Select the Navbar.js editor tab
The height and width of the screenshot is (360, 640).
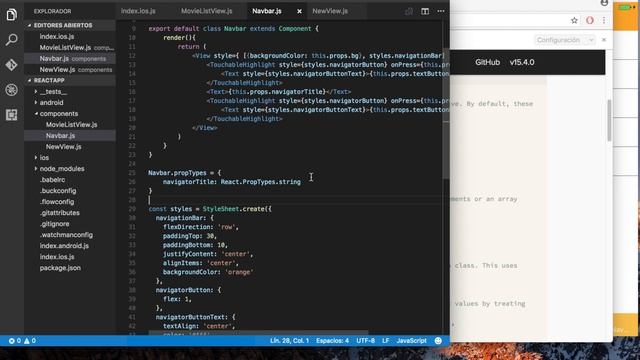(x=267, y=11)
